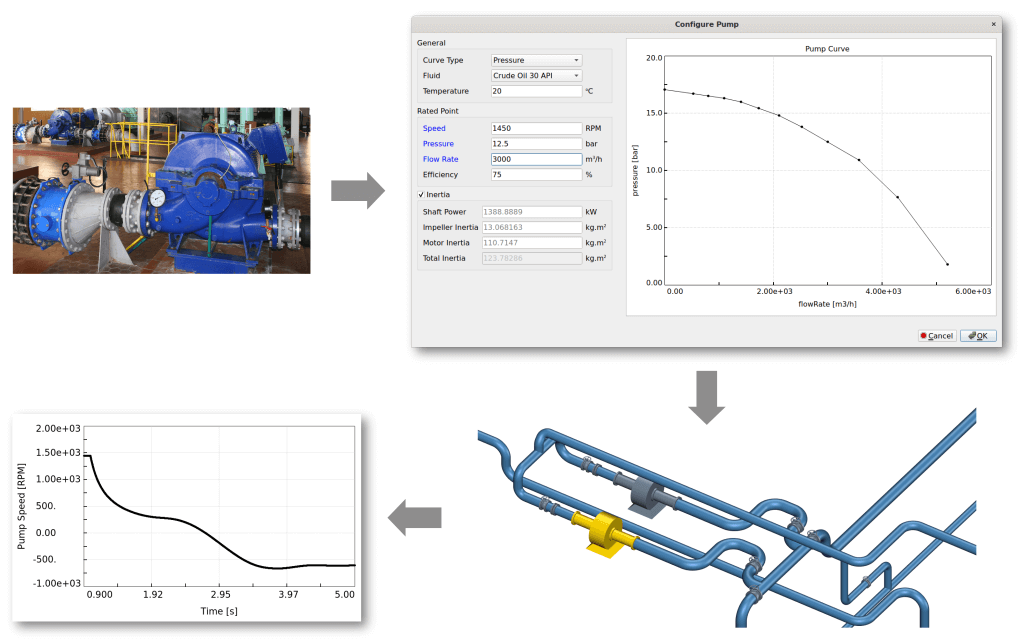The image size is (1024, 639).
Task: Disable the Inertia checkbox
Action: (422, 194)
